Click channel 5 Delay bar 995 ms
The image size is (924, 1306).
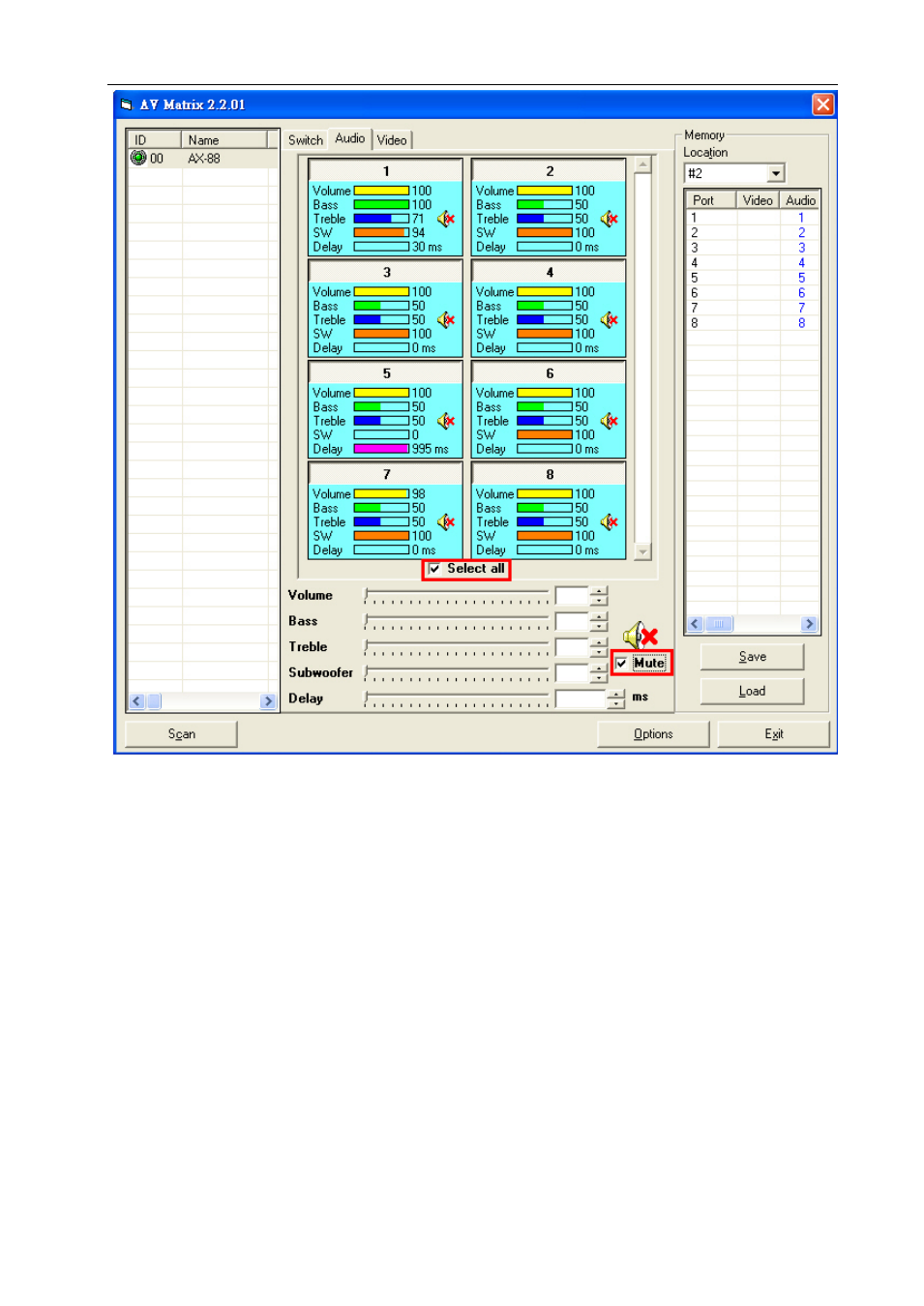coord(381,449)
